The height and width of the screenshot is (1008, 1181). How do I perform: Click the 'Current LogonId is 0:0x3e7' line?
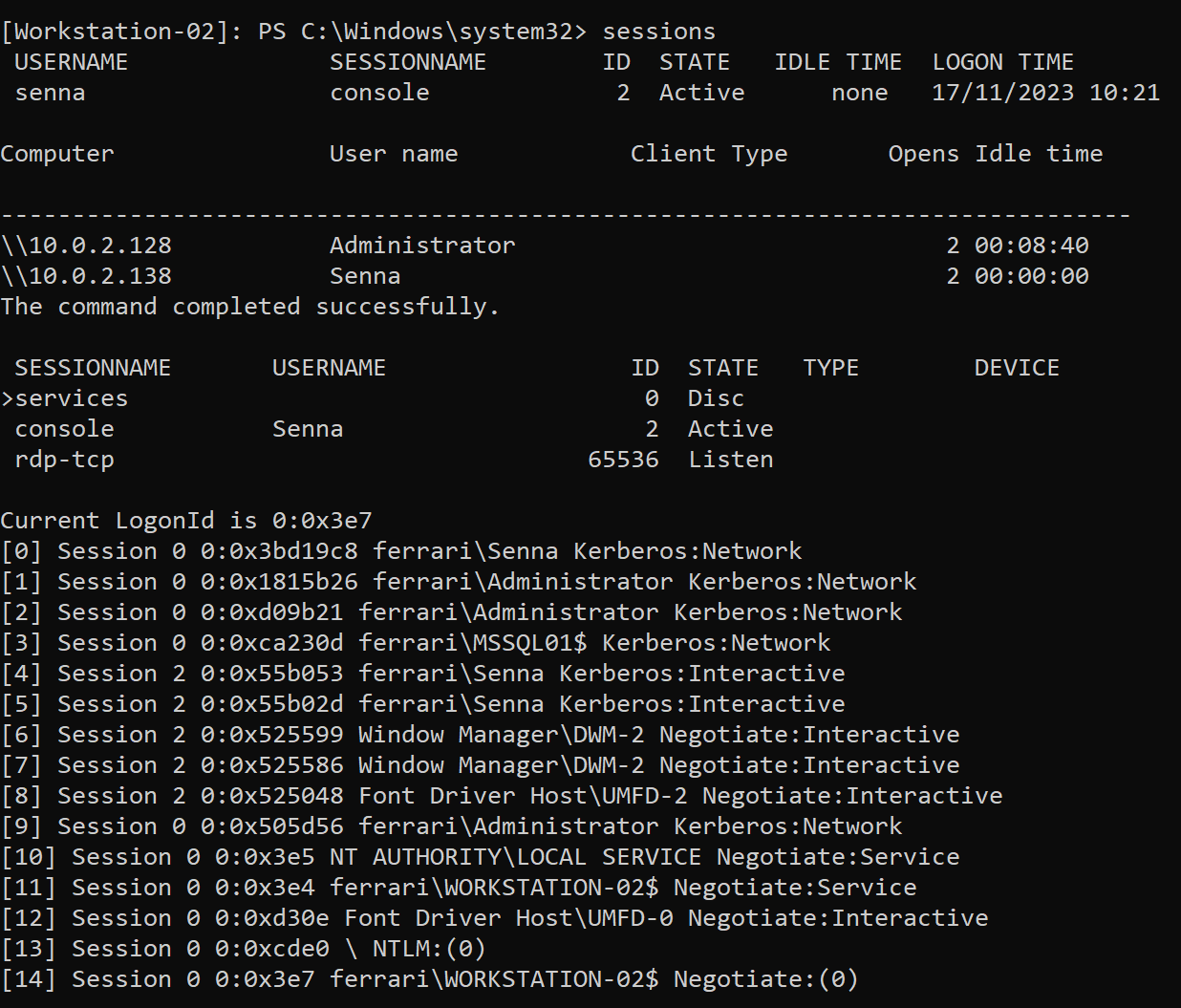click(186, 521)
